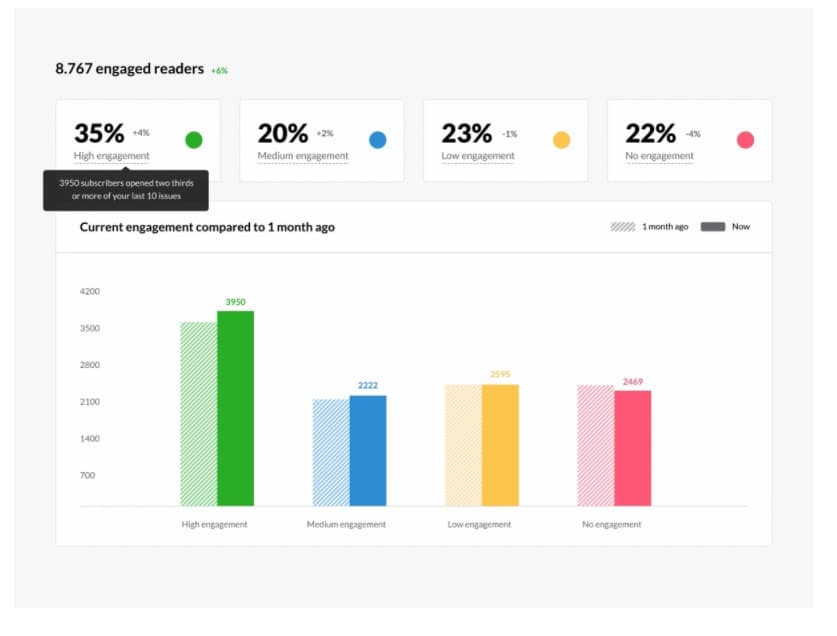Screen dimensions: 837x636
Task: Click the red No engagement circle indicator
Action: (745, 140)
